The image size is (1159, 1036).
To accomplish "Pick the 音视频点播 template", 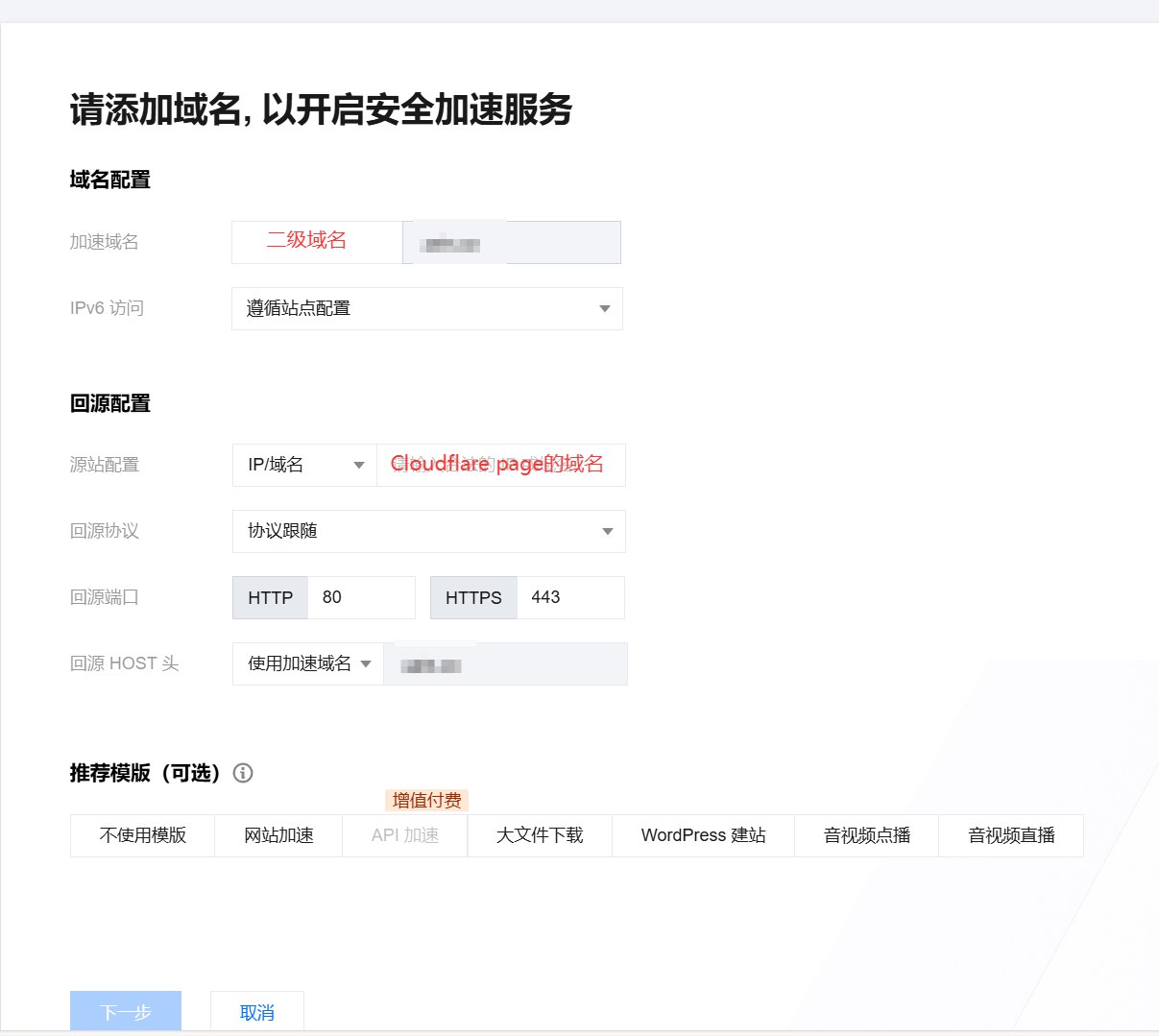I will tap(866, 835).
